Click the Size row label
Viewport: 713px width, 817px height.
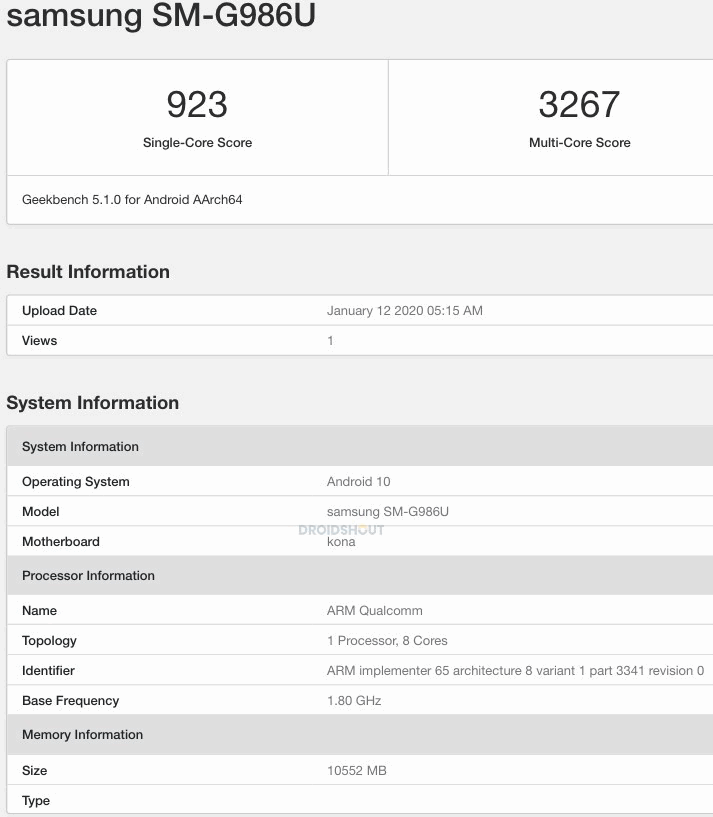[34, 771]
